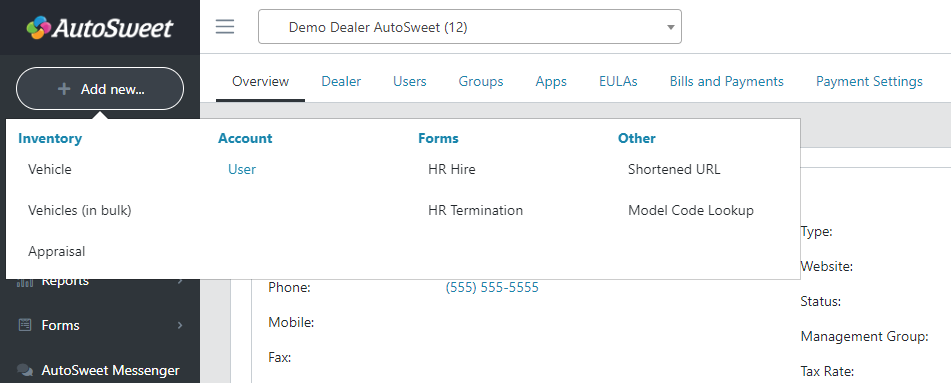Choose Vehicle under Inventory
This screenshot has width=951, height=383.
click(x=50, y=169)
